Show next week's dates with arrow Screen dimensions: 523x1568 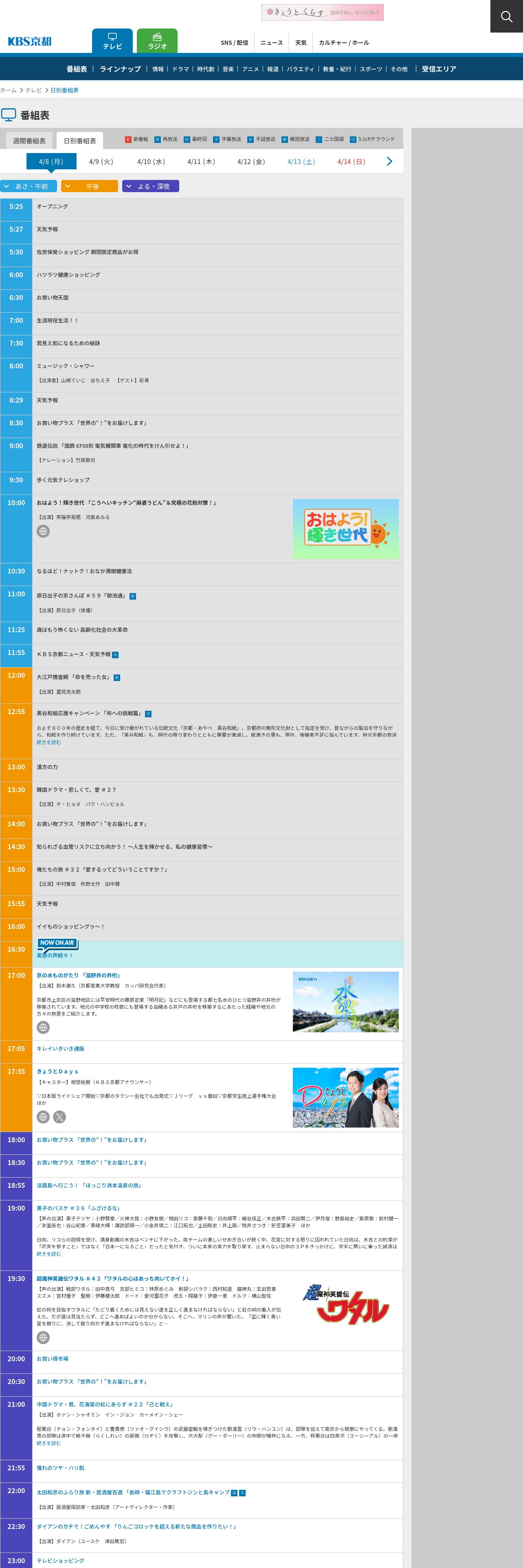click(390, 161)
